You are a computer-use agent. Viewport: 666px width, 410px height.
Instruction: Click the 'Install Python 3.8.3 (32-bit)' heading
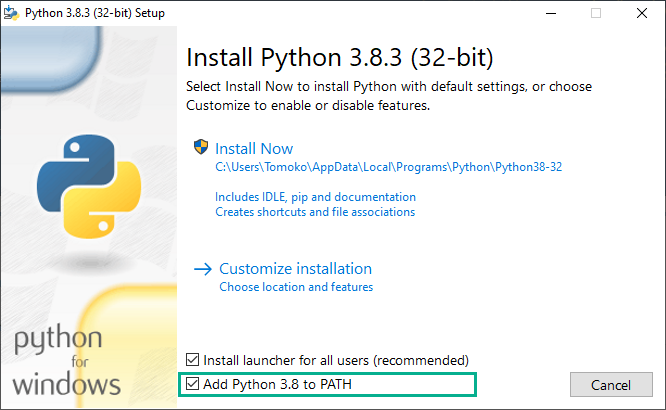tap(340, 54)
